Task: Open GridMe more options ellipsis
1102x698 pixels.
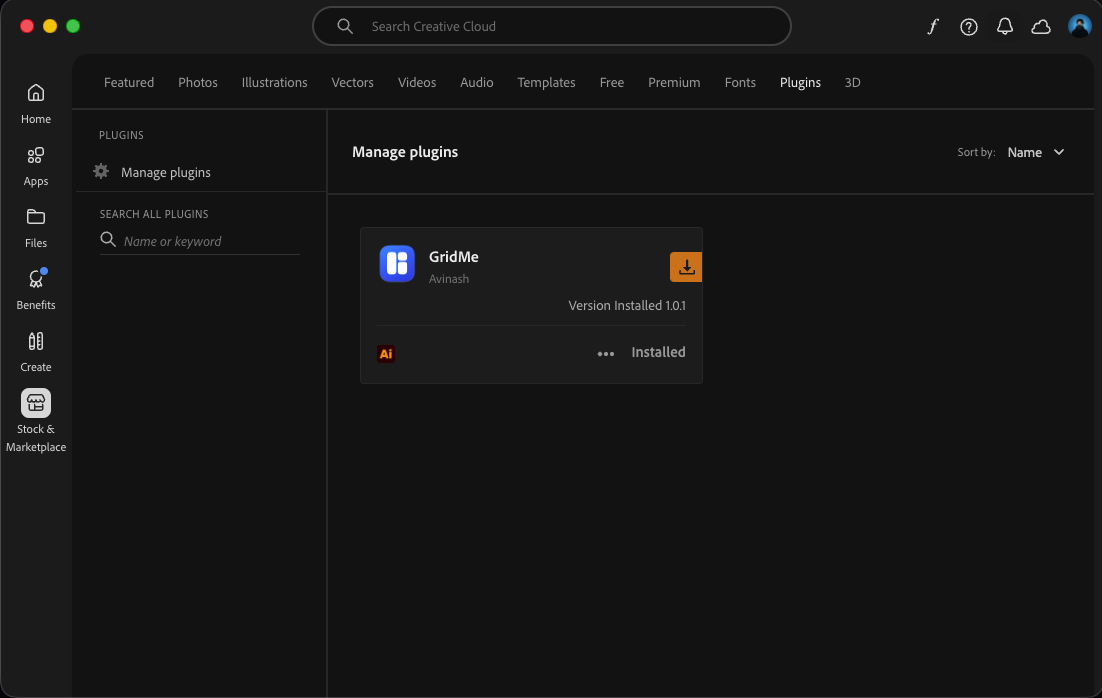Action: tap(606, 354)
